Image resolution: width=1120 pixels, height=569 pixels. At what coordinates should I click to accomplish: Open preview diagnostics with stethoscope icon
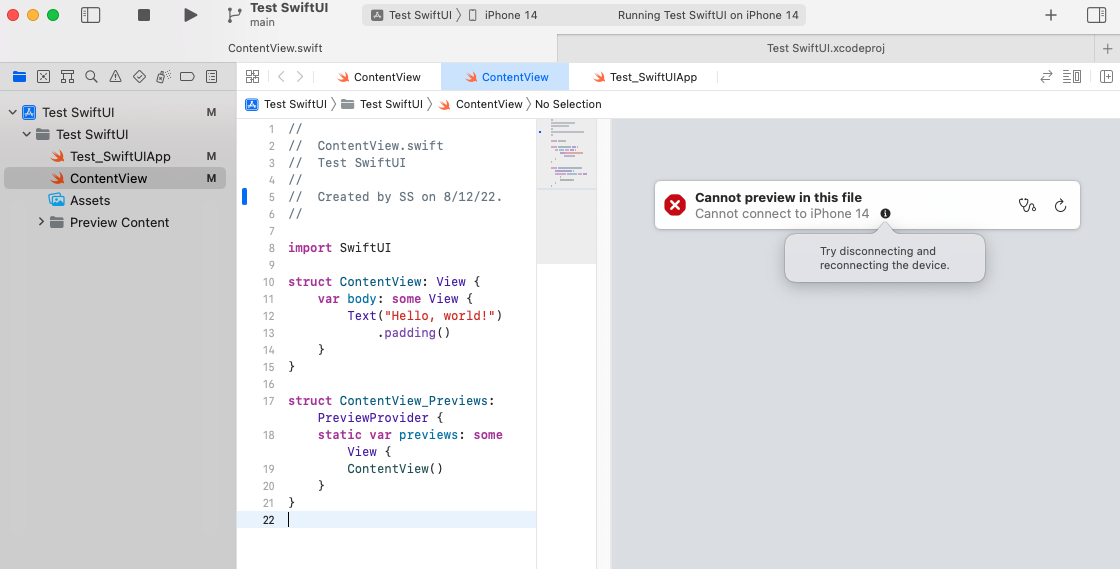1027,206
